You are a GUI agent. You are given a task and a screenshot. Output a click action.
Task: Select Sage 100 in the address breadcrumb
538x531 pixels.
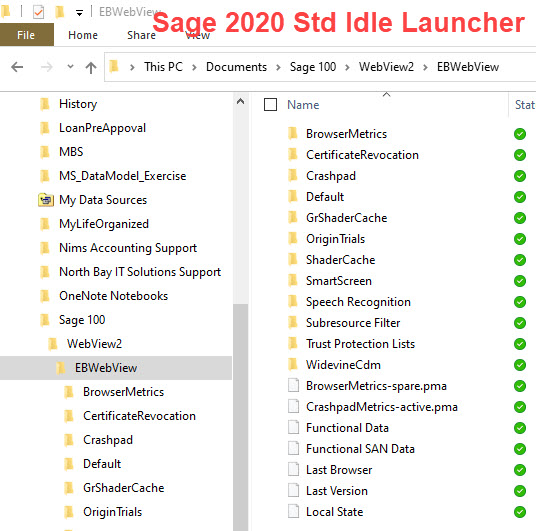pos(313,67)
